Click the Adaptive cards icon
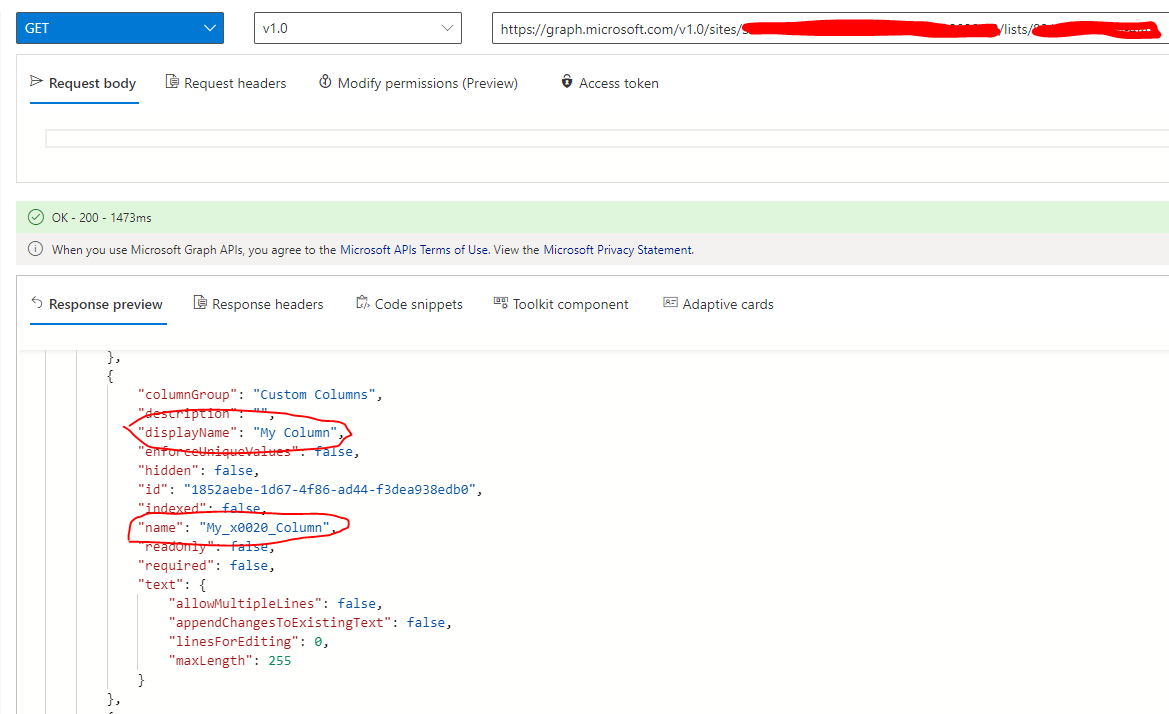 [x=670, y=303]
